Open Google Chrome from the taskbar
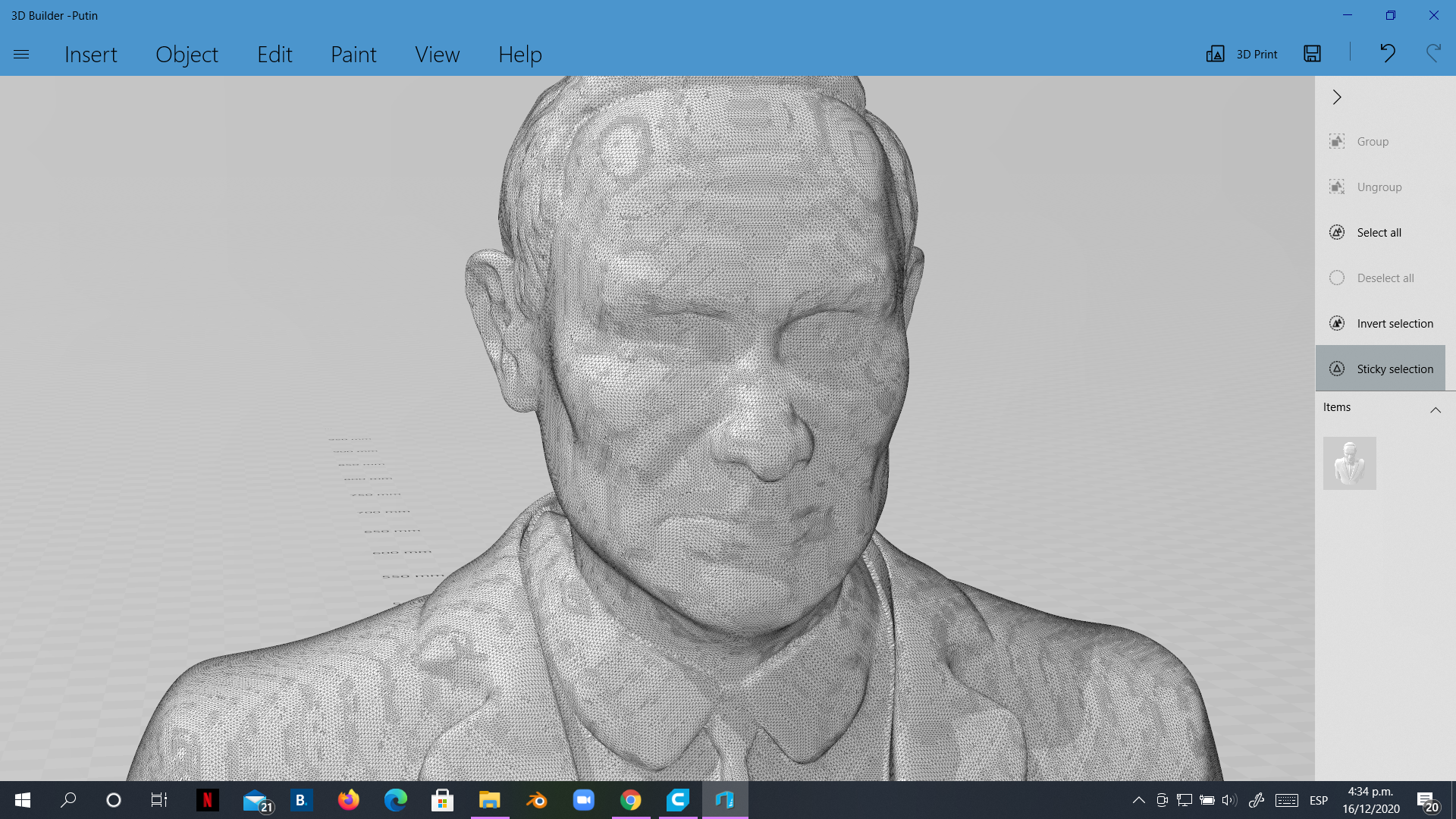The height and width of the screenshot is (819, 1456). [x=631, y=800]
